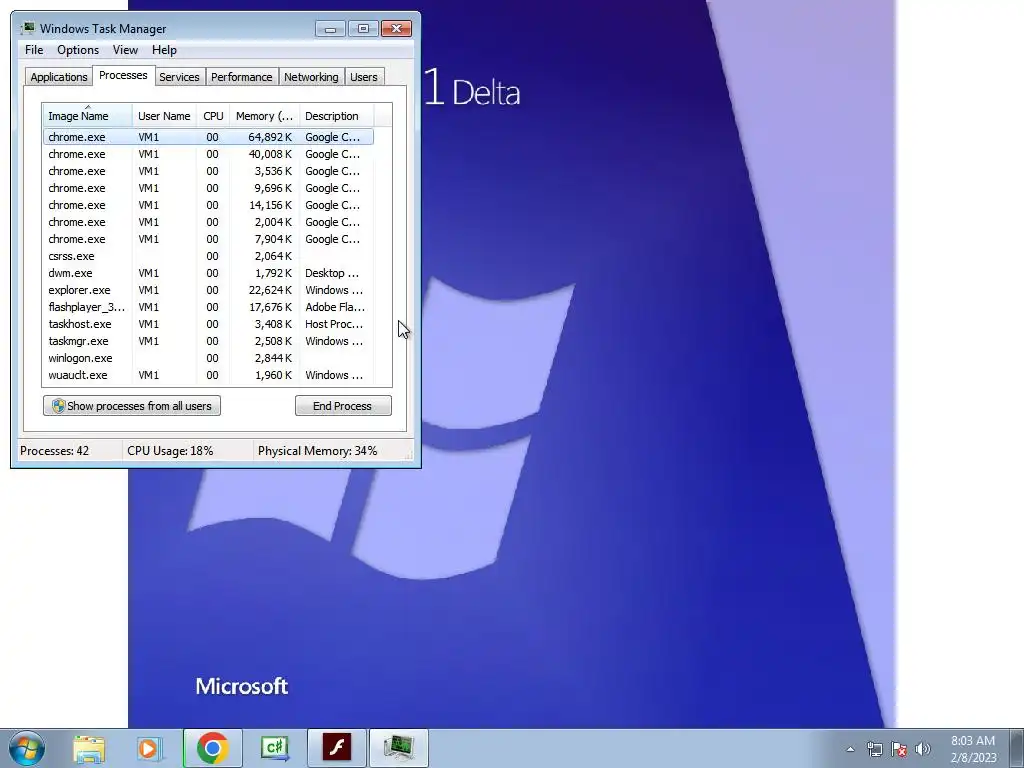
Task: Open the Help menu
Action: (164, 50)
